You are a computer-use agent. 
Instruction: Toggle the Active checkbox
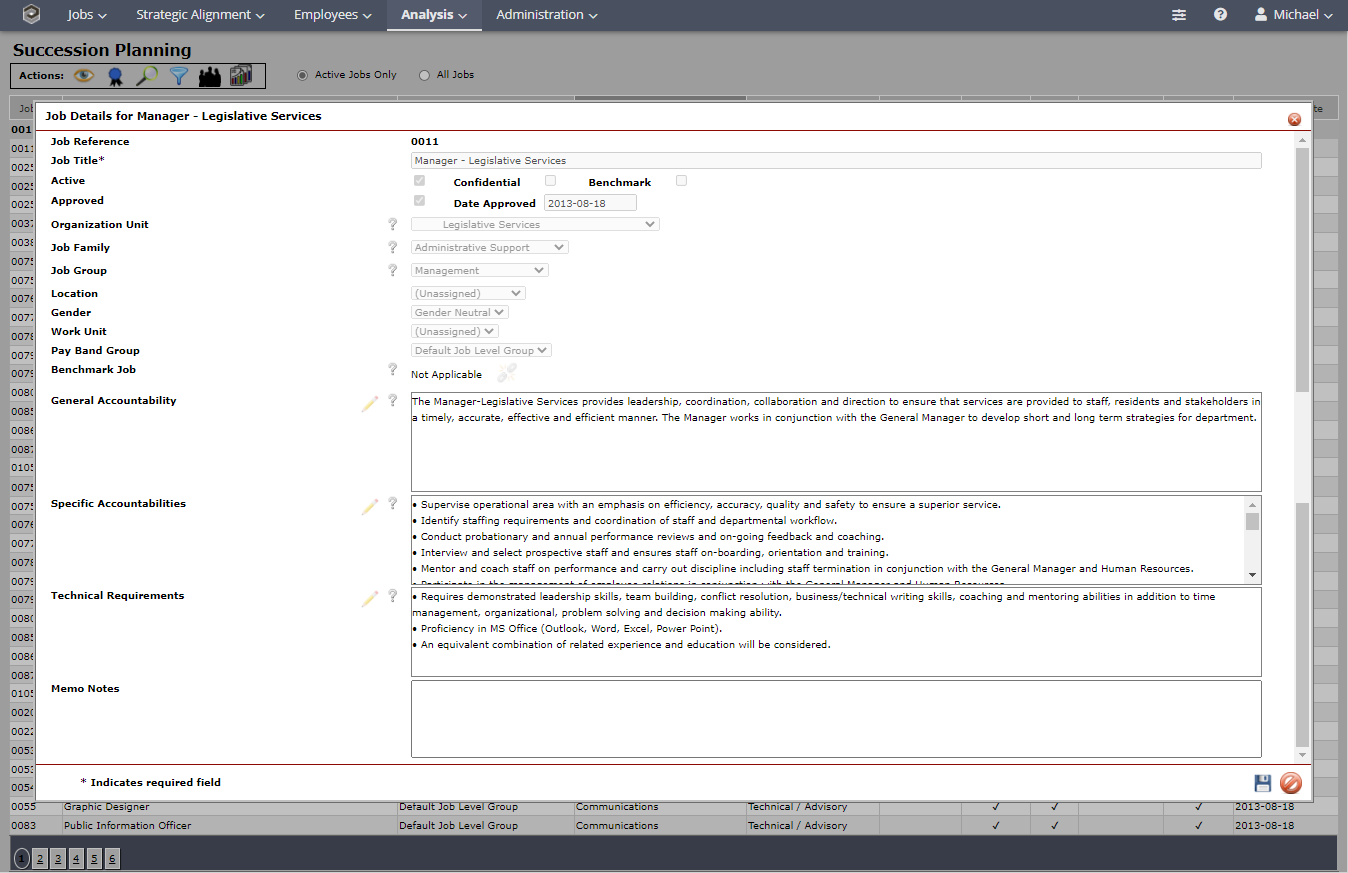(x=420, y=181)
